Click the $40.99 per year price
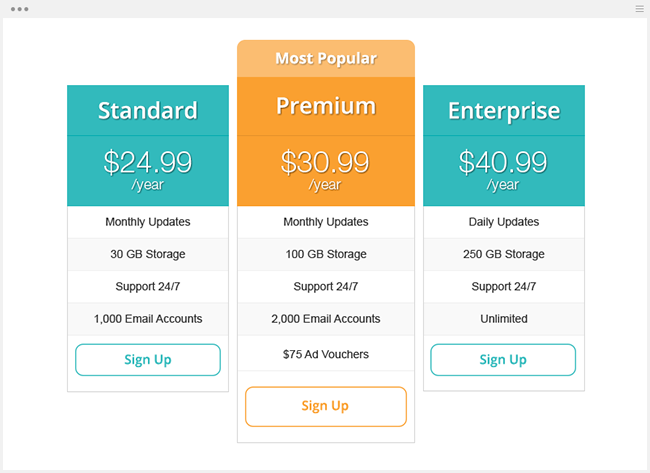650x473 pixels. pos(504,169)
